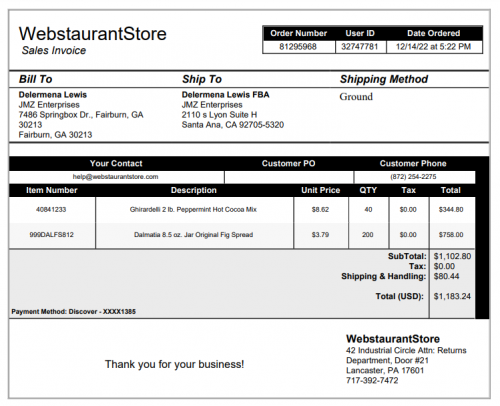This screenshot has height=406, width=500.
Task: Select the order number 81295968 cell
Action: [298, 47]
